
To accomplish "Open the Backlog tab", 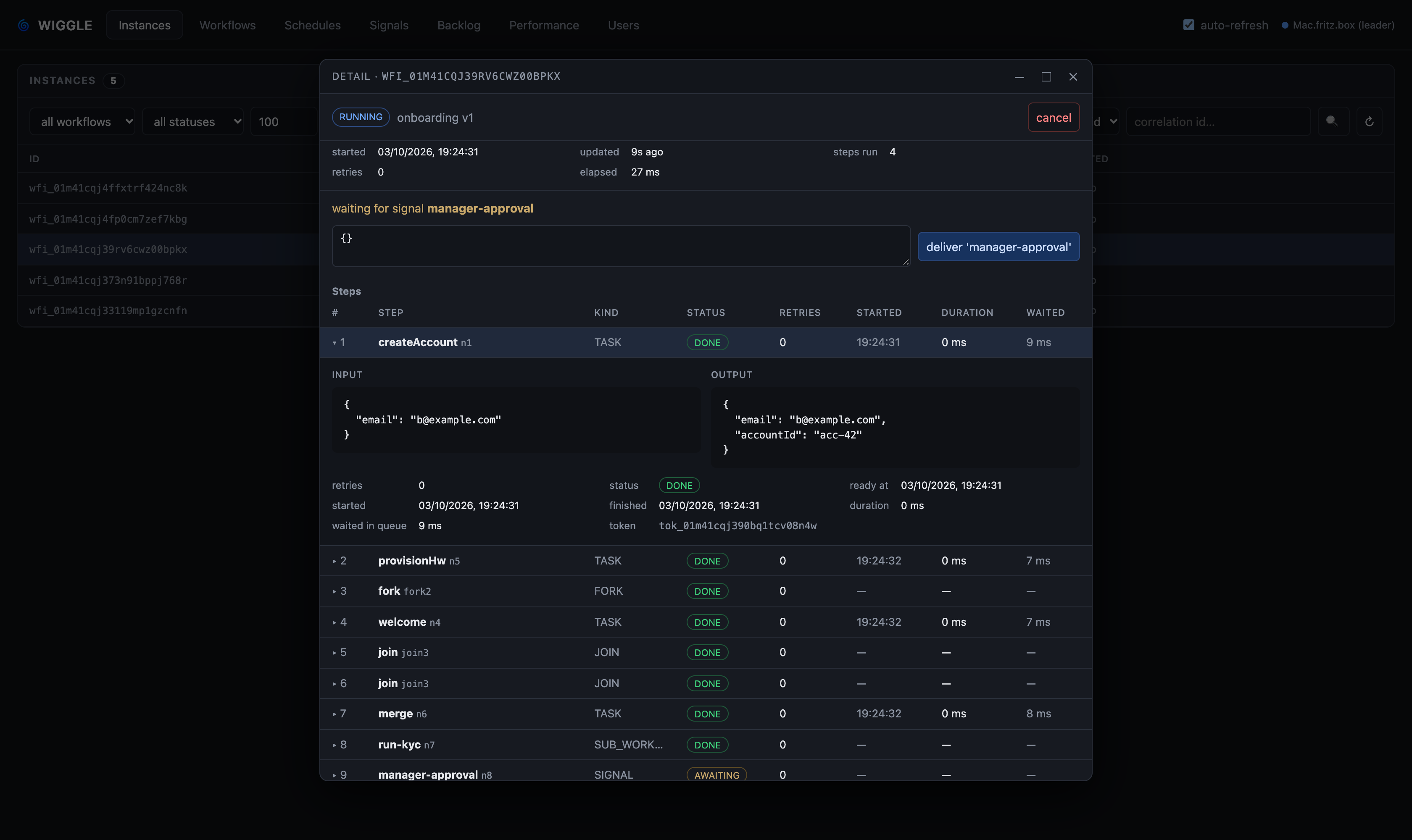I will 459,25.
